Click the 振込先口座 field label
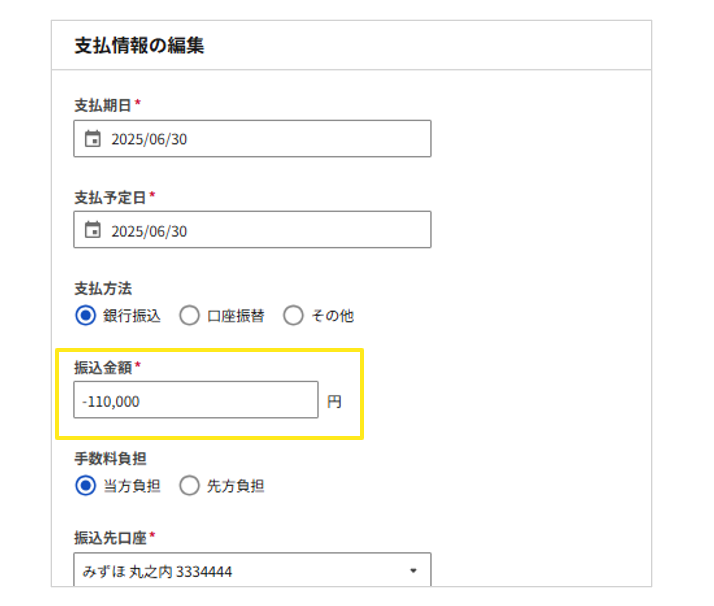The image size is (714, 606). pos(110,537)
